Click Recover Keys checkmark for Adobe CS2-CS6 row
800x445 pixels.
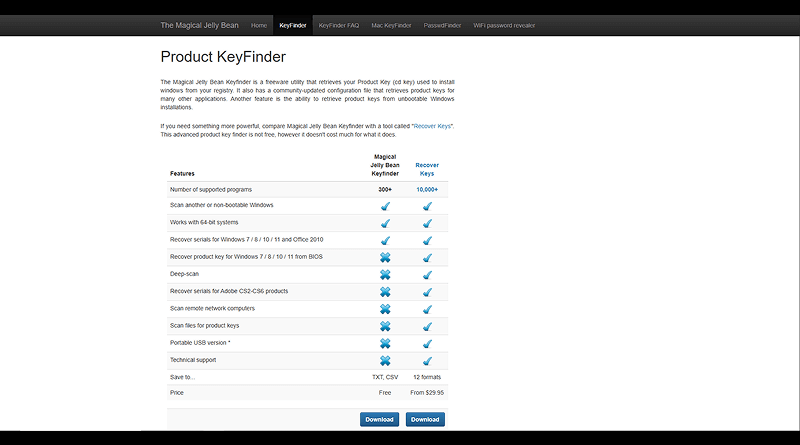pyautogui.click(x=427, y=292)
